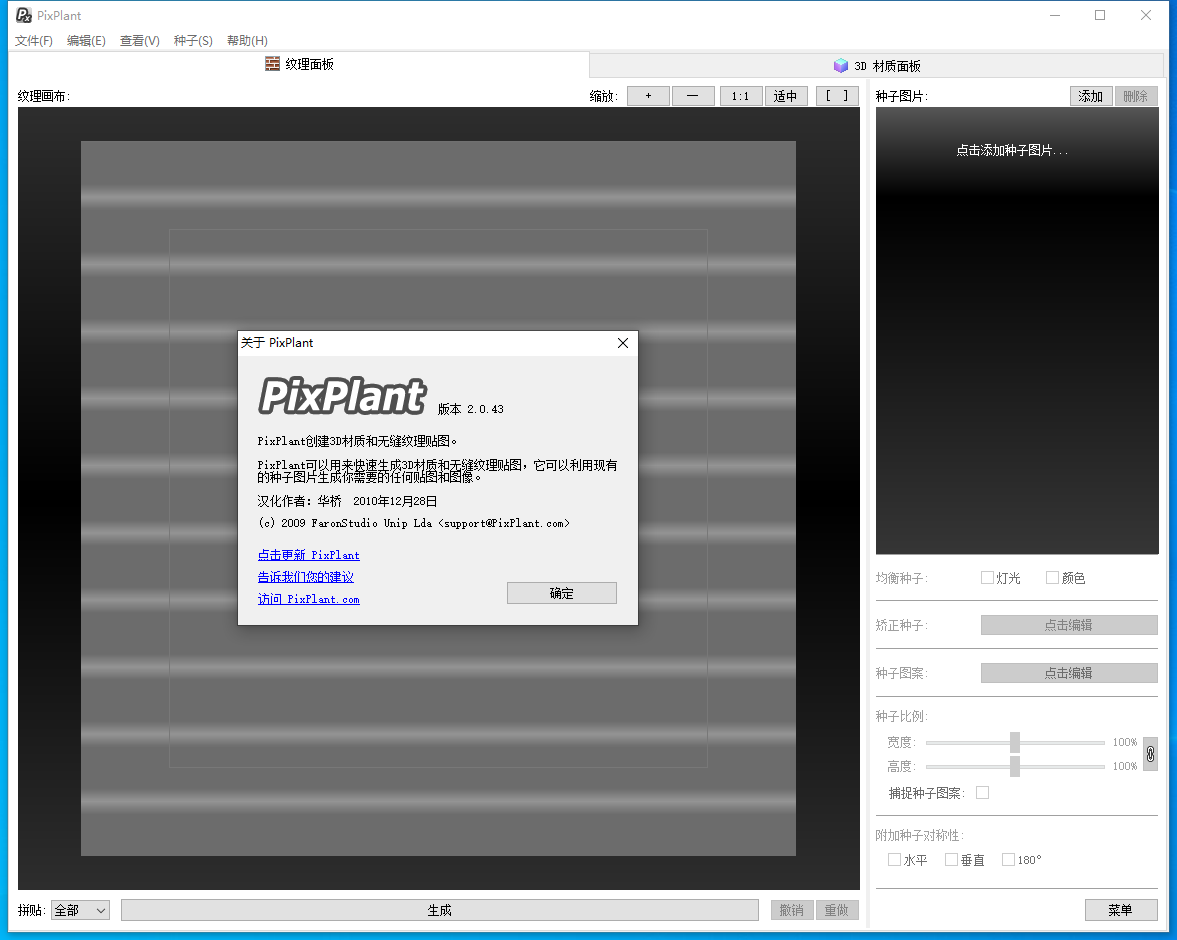Open the 查看(V) menu
This screenshot has height=940, width=1177.
pyautogui.click(x=140, y=41)
